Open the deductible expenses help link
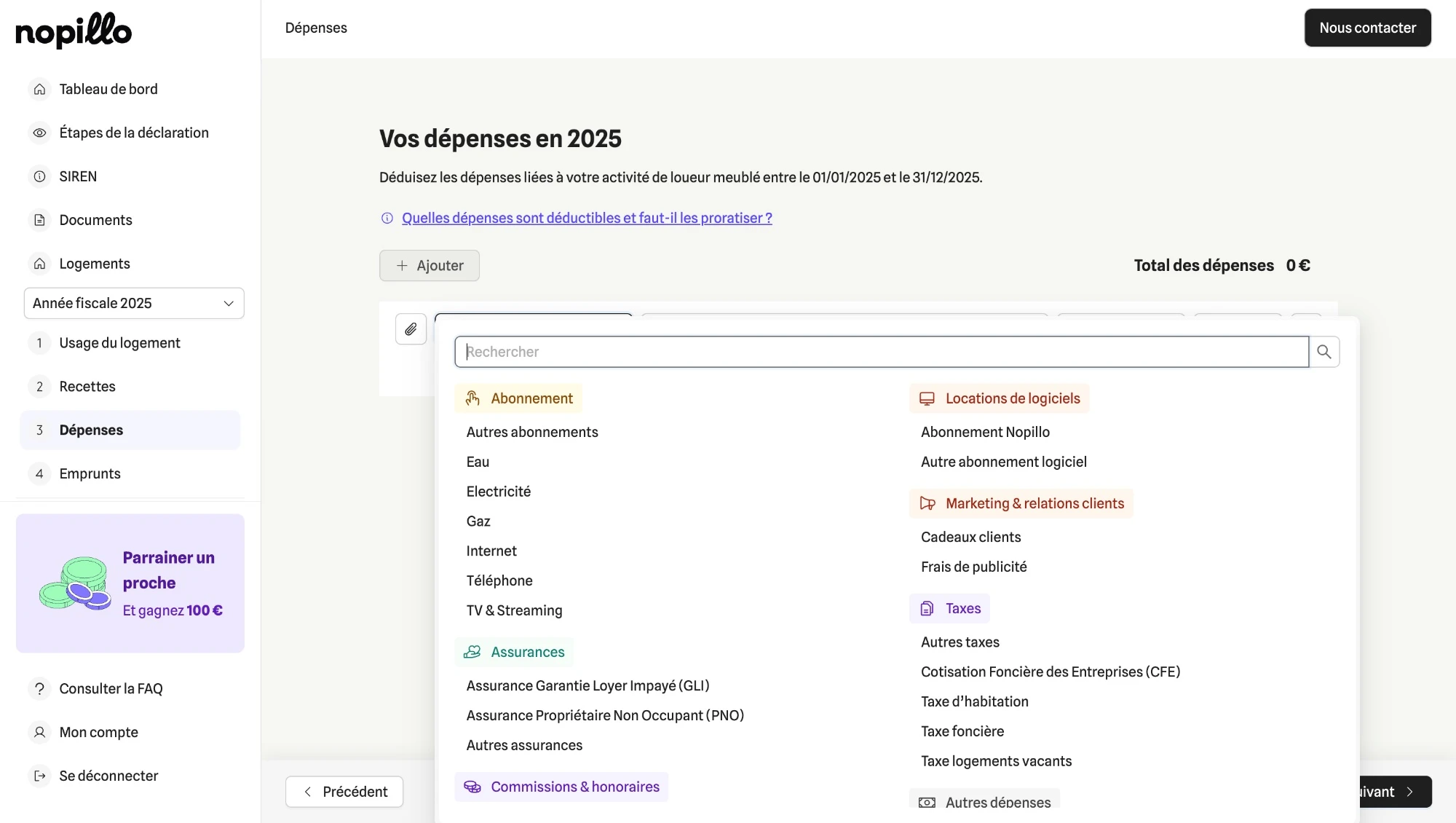 click(586, 218)
